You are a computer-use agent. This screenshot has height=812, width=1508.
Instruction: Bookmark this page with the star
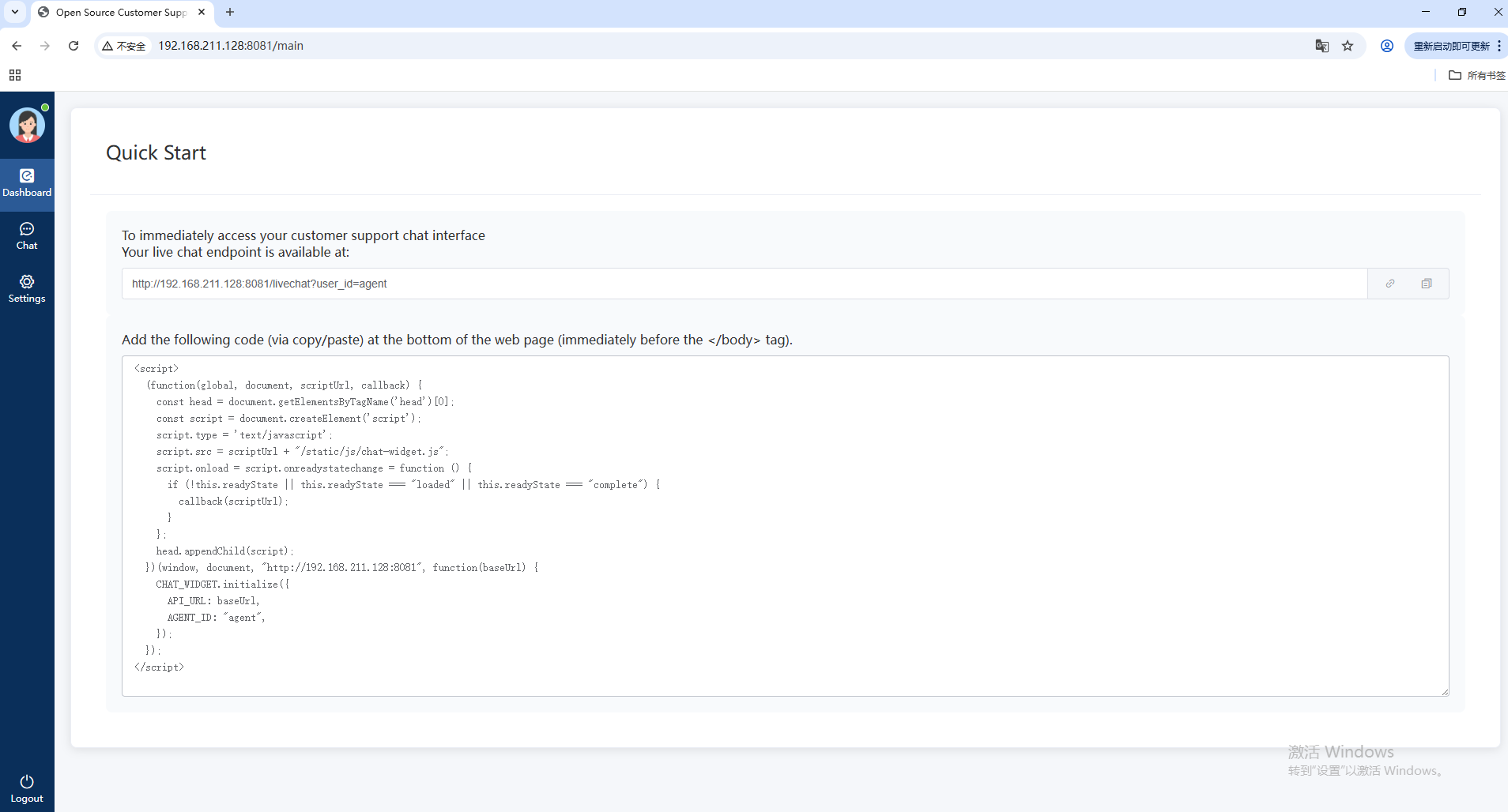[1348, 46]
